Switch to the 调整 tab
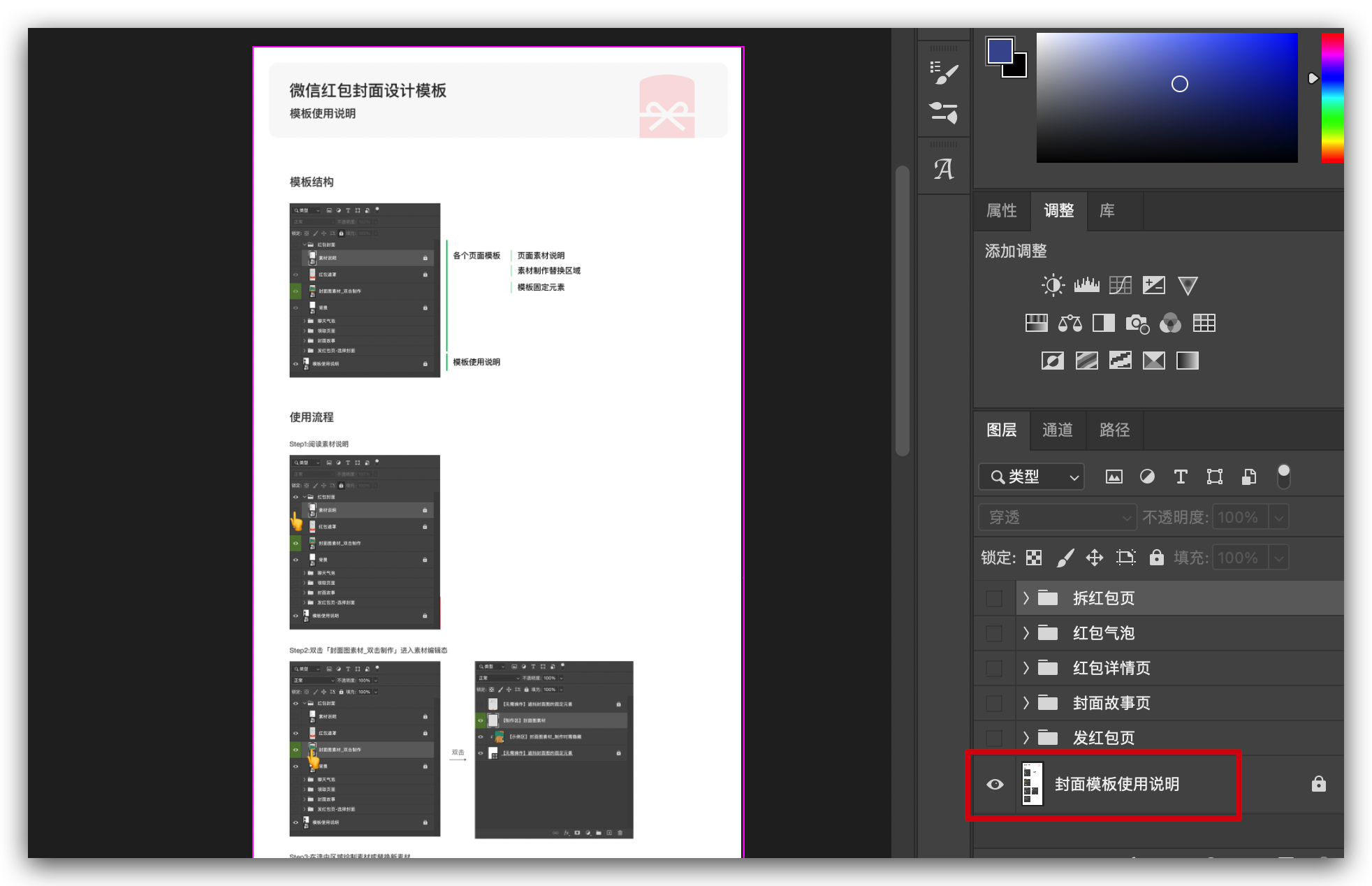This screenshot has height=886, width=1372. [x=1059, y=210]
